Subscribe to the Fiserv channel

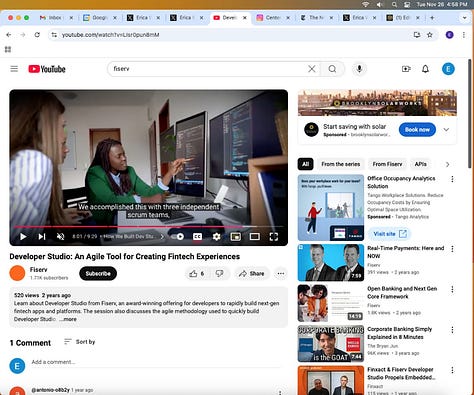click(98, 274)
